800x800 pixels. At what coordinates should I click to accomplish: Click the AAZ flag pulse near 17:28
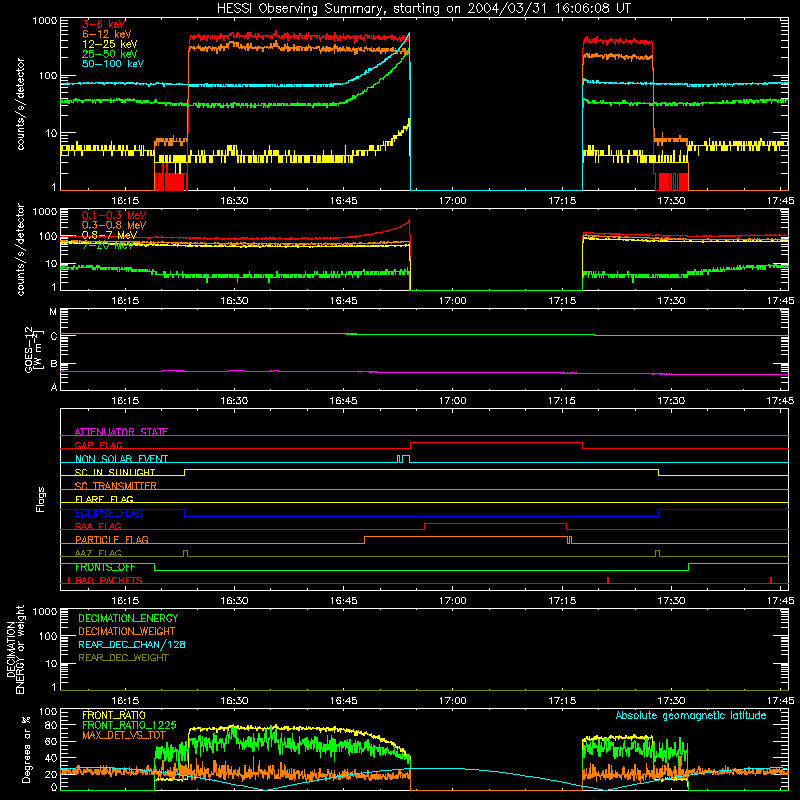(x=658, y=554)
